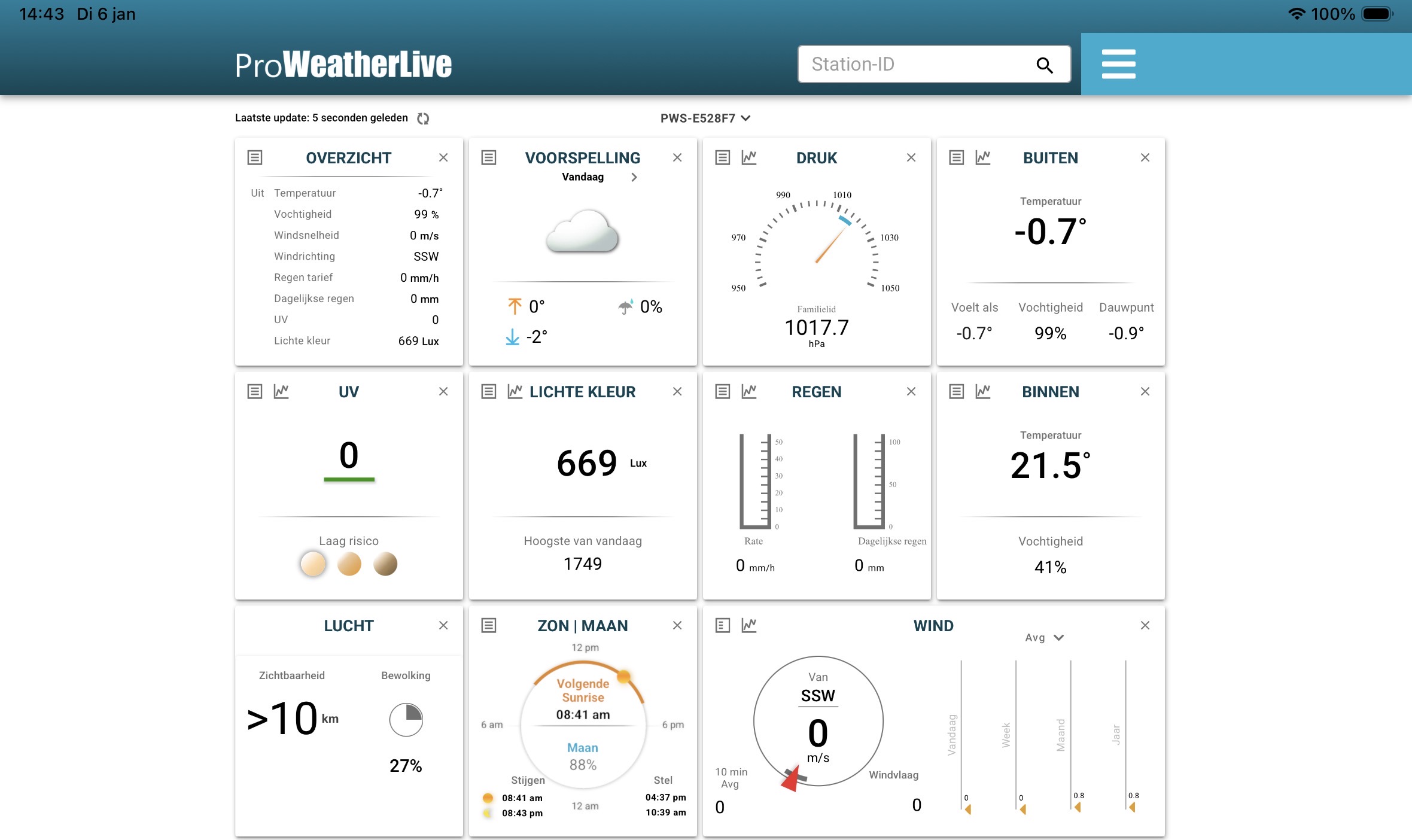
Task: Show the Regen graph
Action: point(749,391)
